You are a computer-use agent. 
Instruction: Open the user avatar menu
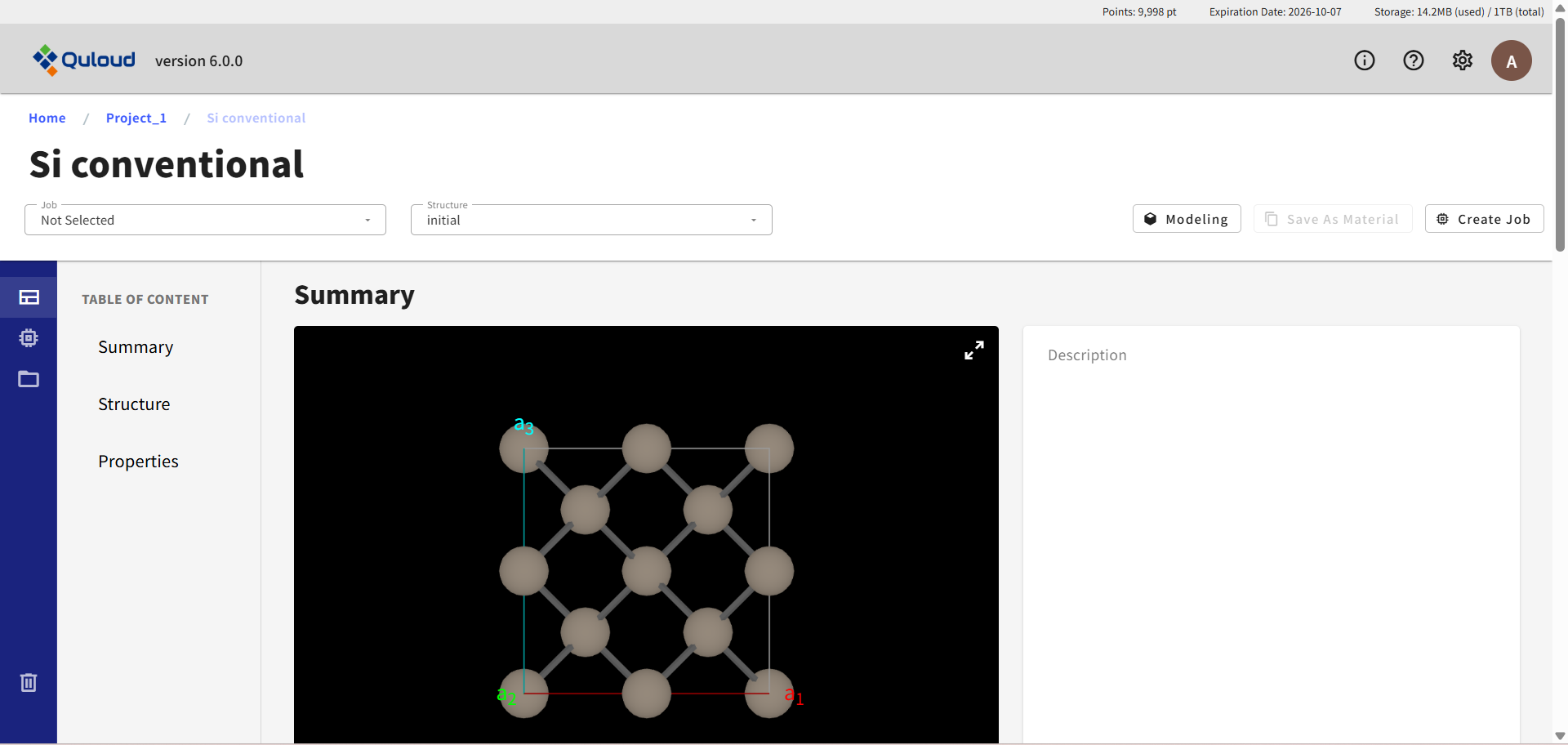(x=1511, y=60)
